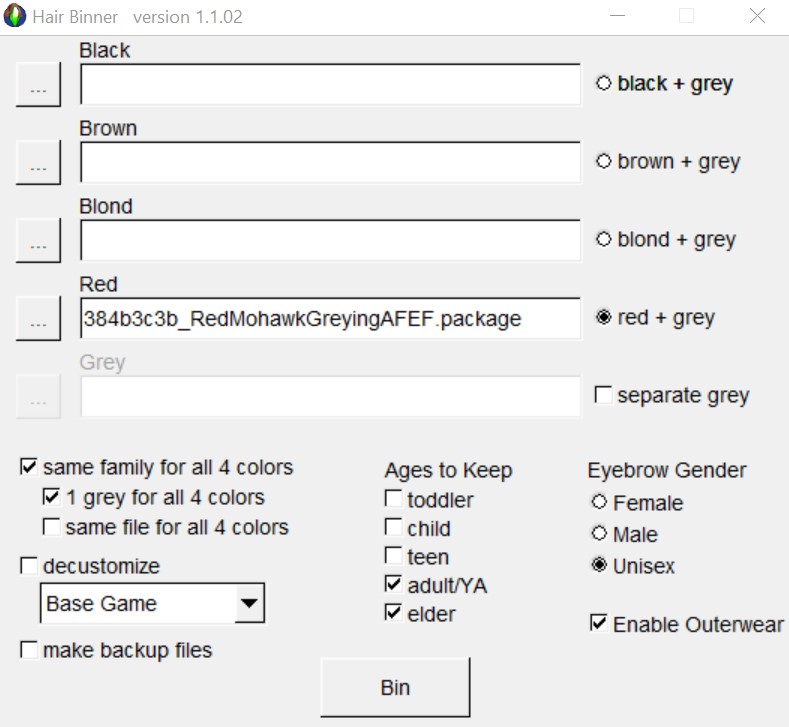The image size is (789, 727).
Task: Select the brown + grey radio option
Action: tap(603, 162)
